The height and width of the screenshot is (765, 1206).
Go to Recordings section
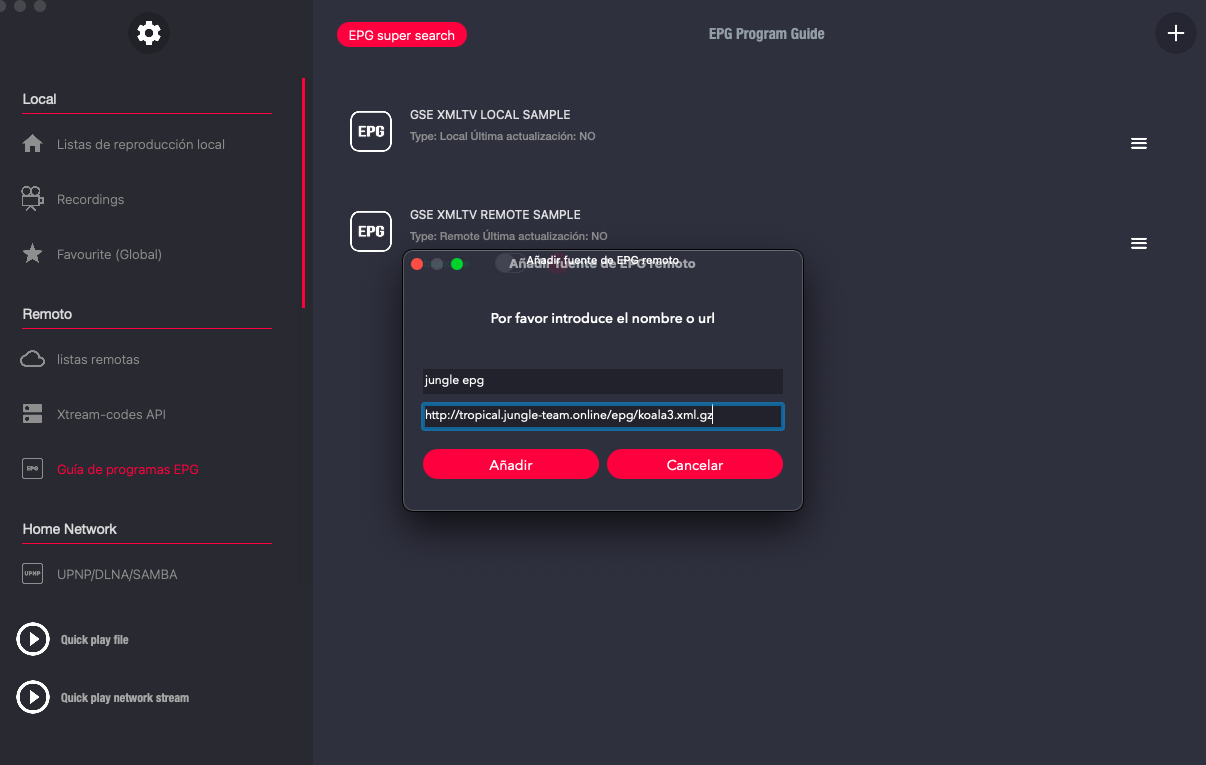pos(90,199)
